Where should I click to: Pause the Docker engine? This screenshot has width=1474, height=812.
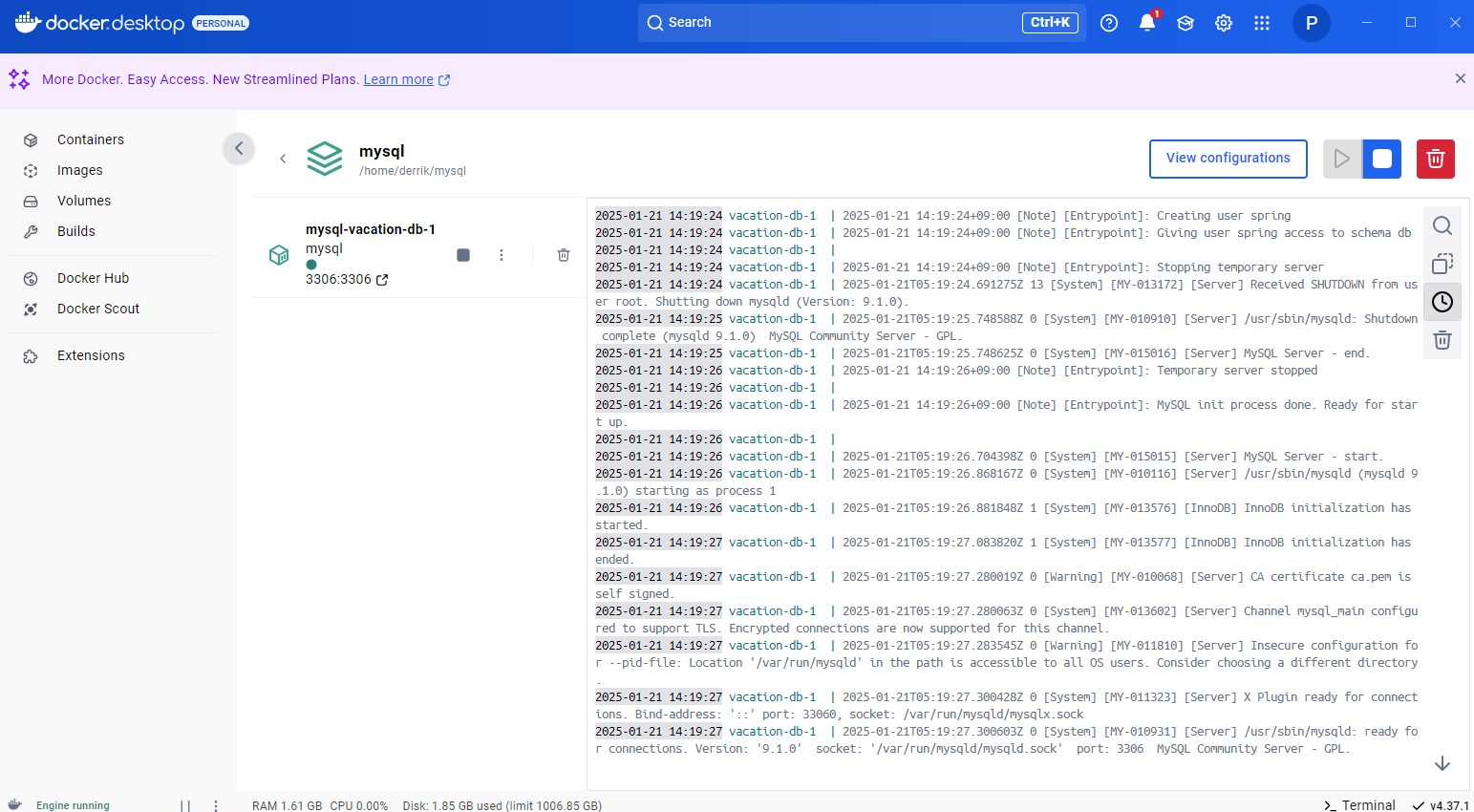point(185,805)
